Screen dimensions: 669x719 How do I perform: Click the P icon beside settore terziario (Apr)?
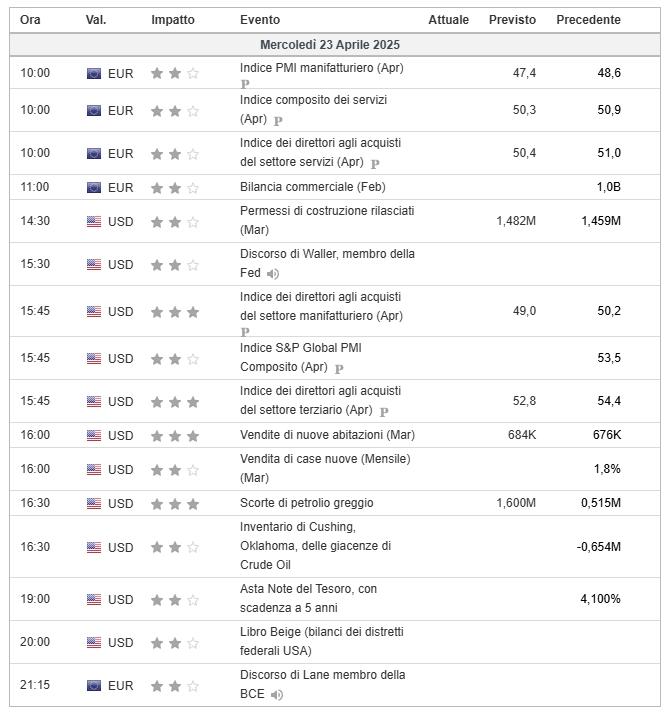(x=384, y=411)
